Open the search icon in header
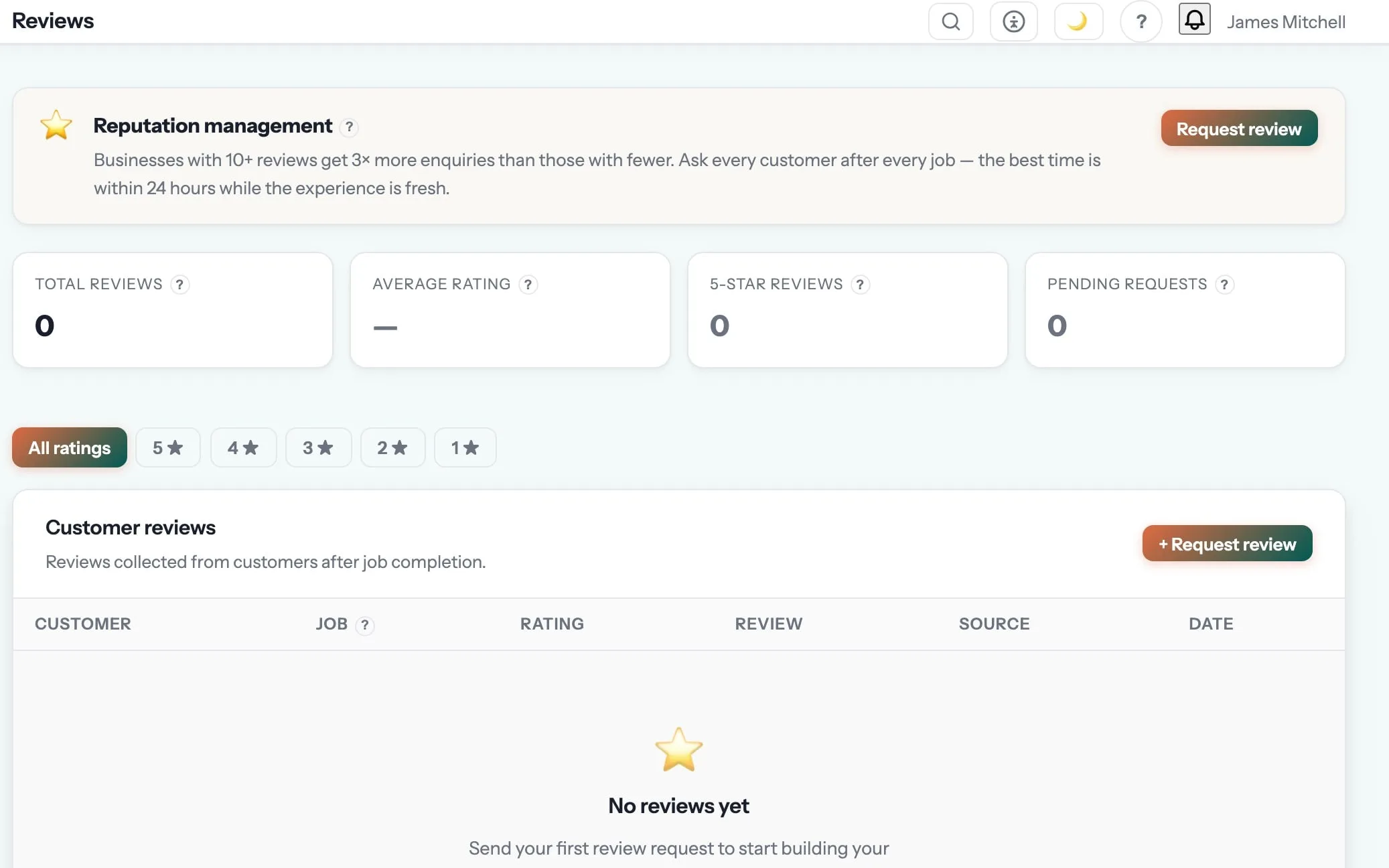 coord(950,21)
